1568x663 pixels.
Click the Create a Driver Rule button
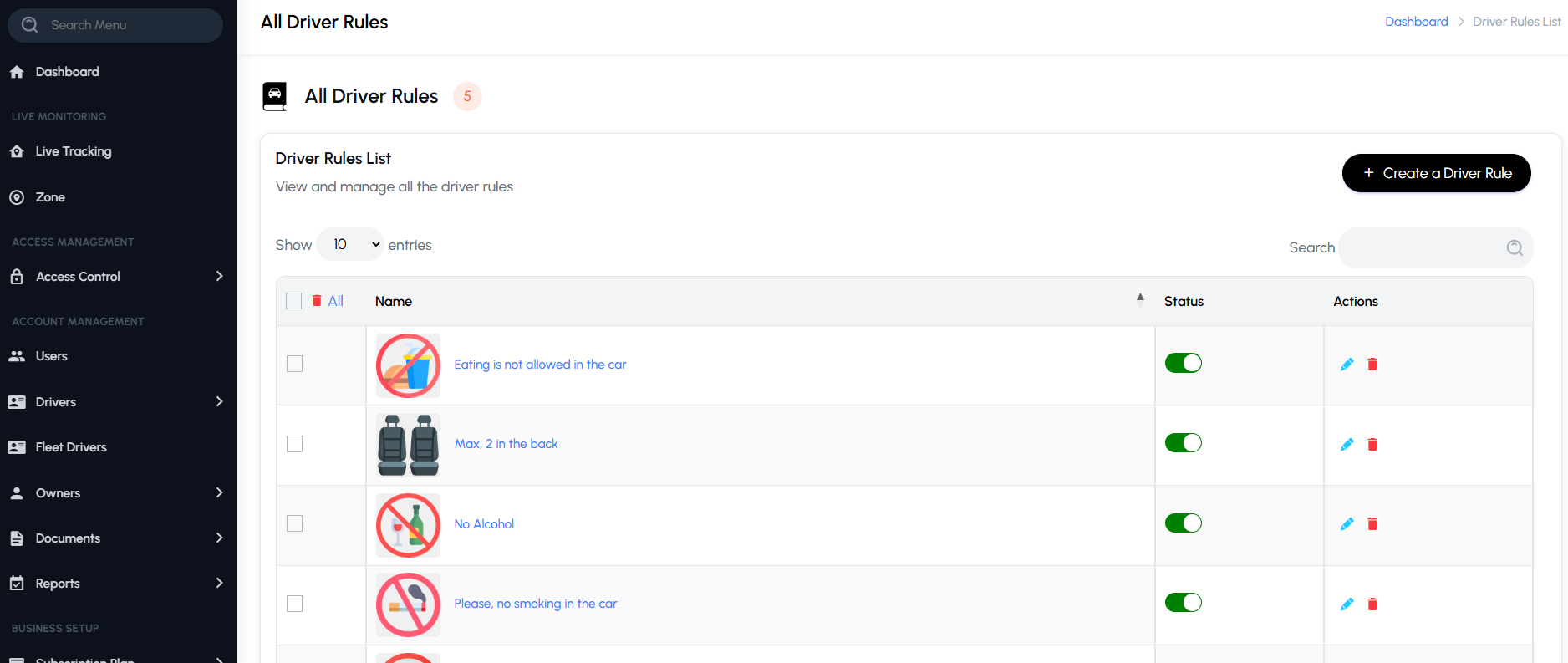pos(1436,173)
